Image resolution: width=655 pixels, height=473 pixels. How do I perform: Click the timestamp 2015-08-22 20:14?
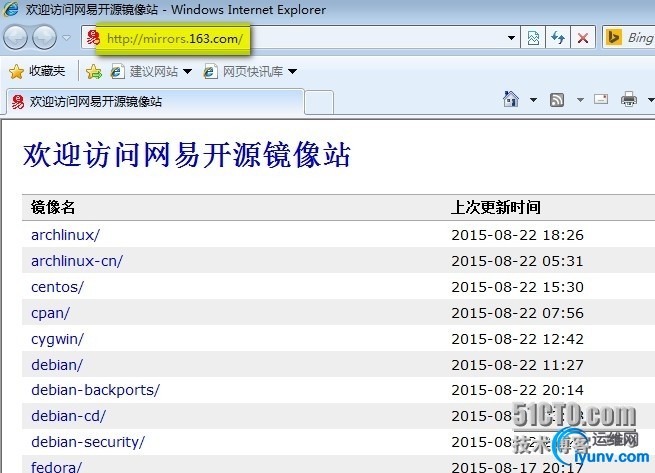tap(517, 390)
